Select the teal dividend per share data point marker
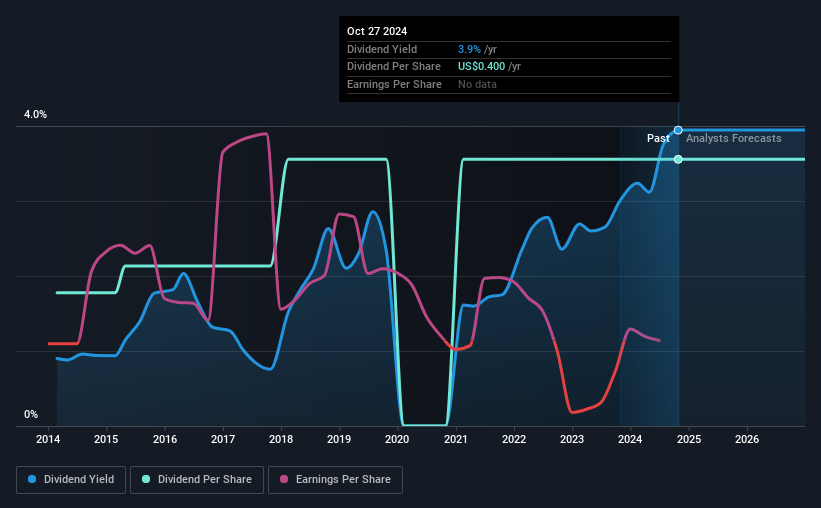Viewport: 821px width, 508px height. tap(678, 159)
